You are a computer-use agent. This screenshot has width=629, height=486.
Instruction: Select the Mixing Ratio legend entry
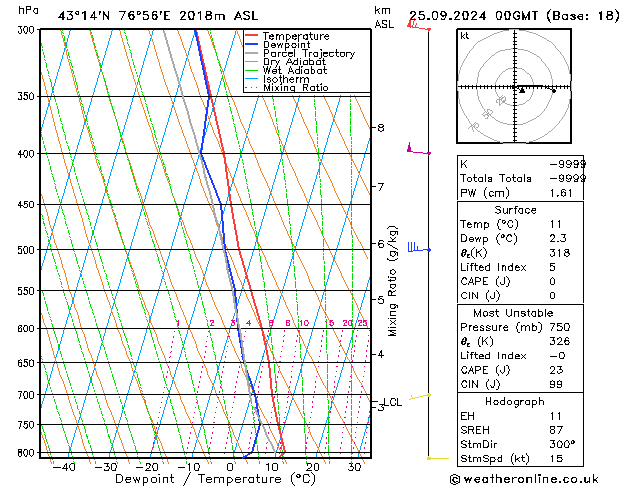(295, 88)
